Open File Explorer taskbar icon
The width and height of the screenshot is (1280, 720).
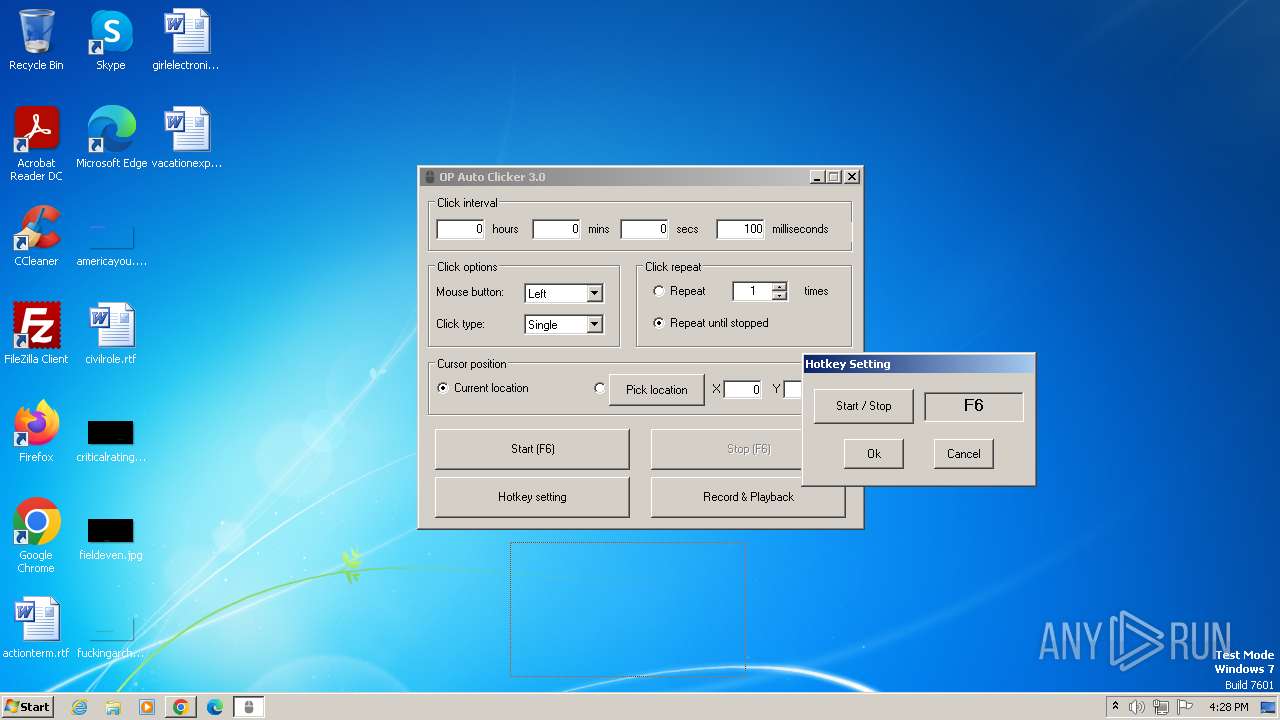click(113, 707)
